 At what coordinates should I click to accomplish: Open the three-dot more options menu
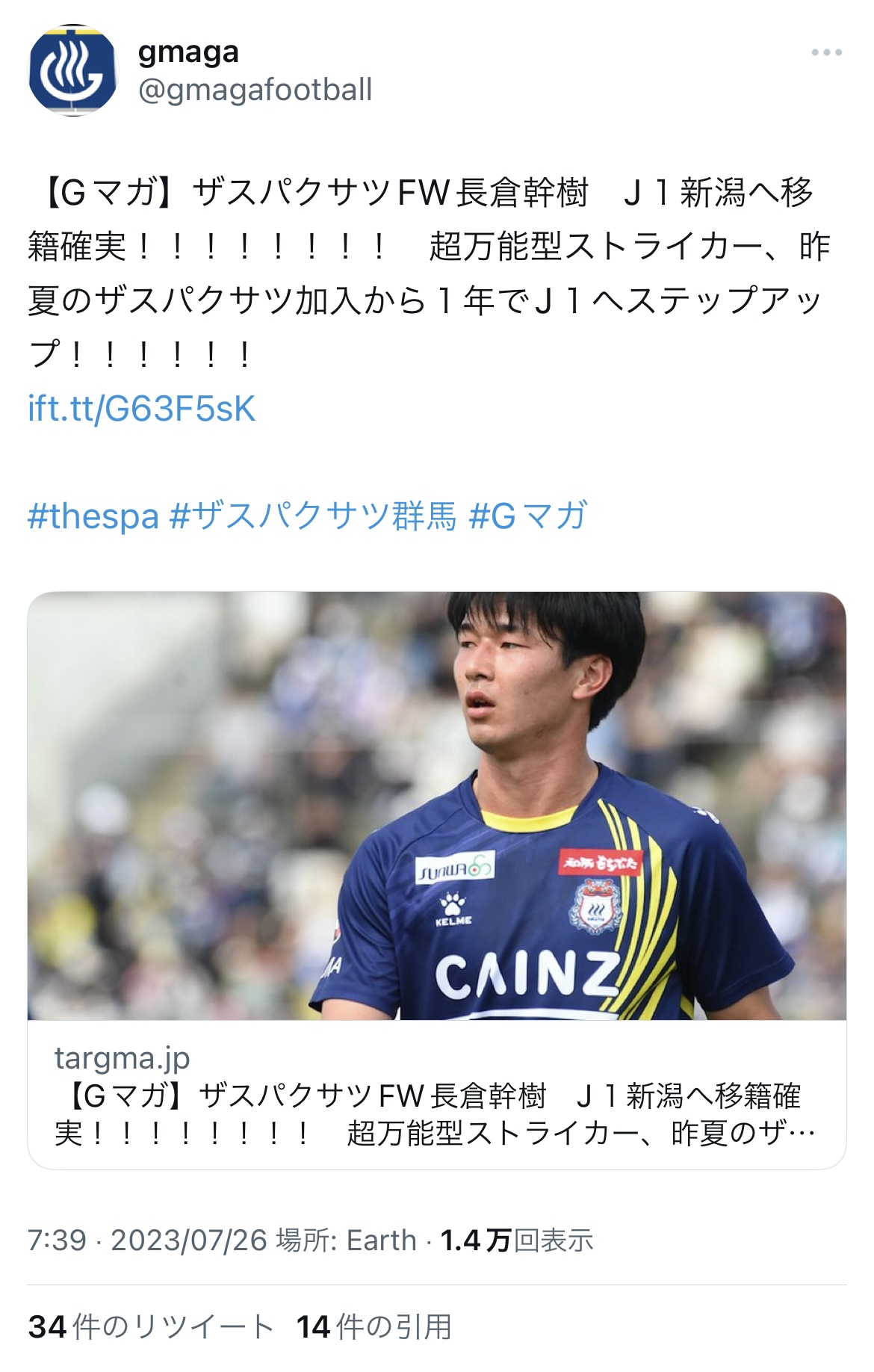(x=826, y=52)
